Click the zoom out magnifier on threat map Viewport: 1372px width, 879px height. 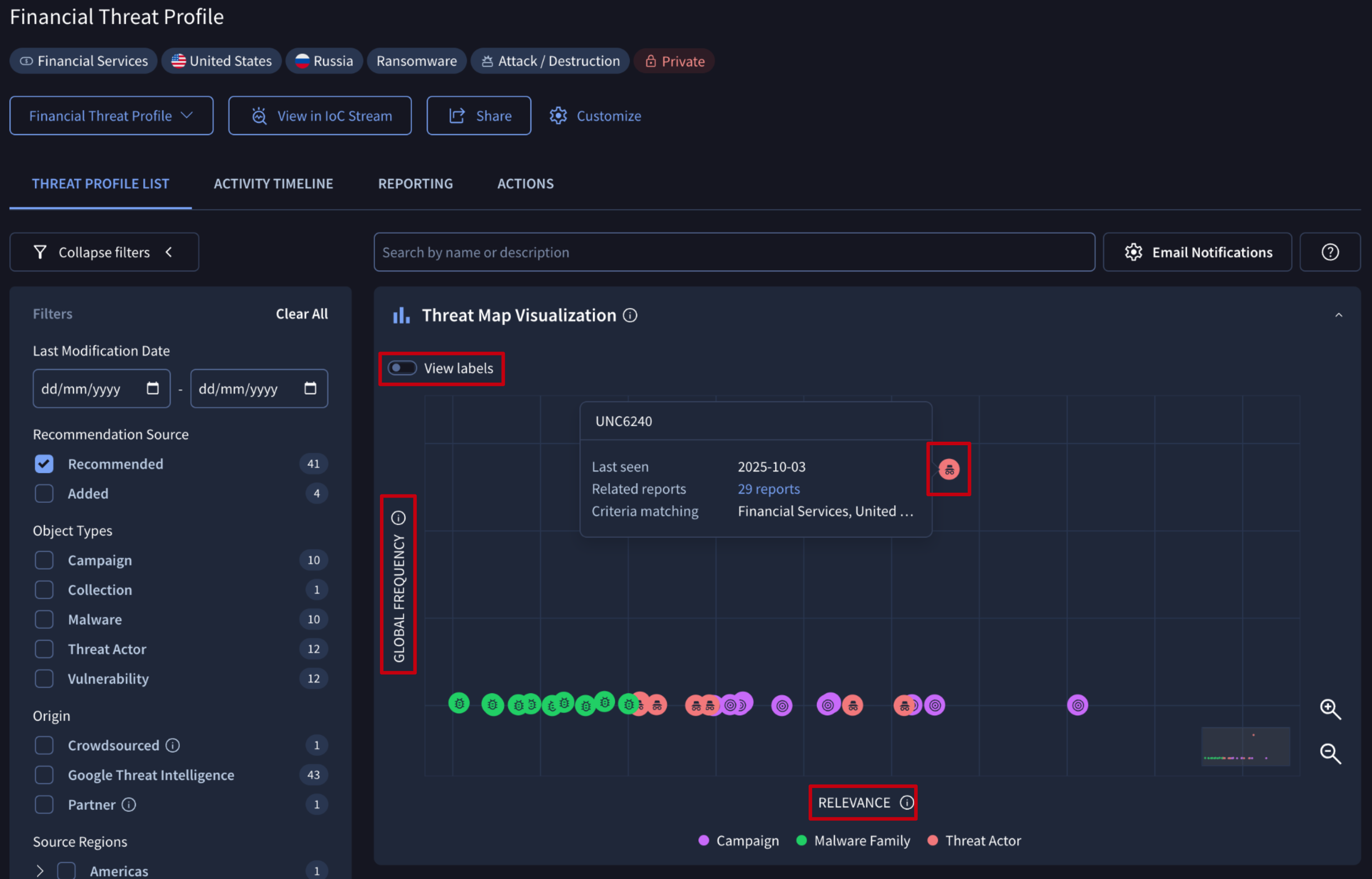(x=1330, y=754)
